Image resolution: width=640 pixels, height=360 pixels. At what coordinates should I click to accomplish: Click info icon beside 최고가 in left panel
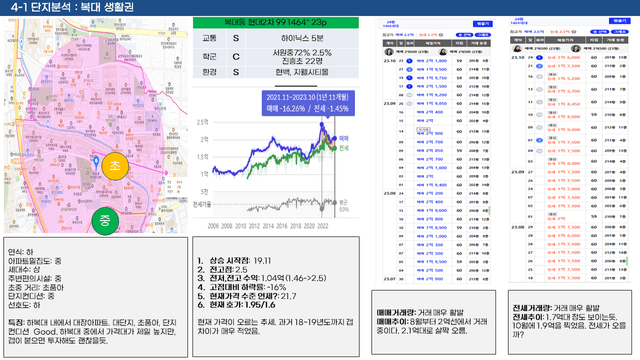pos(441,35)
